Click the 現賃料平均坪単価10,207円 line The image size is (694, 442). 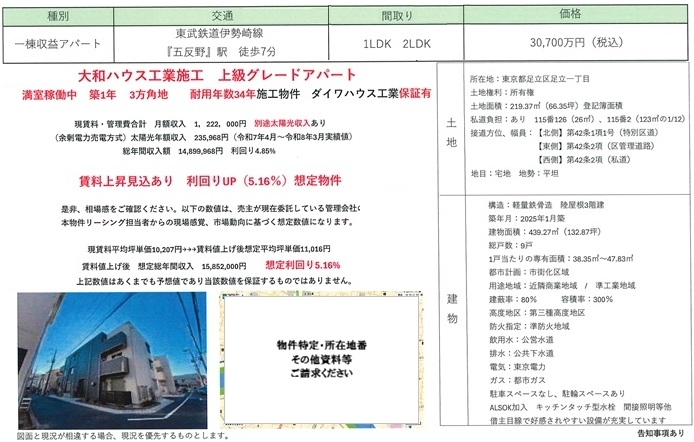pyautogui.click(x=209, y=250)
